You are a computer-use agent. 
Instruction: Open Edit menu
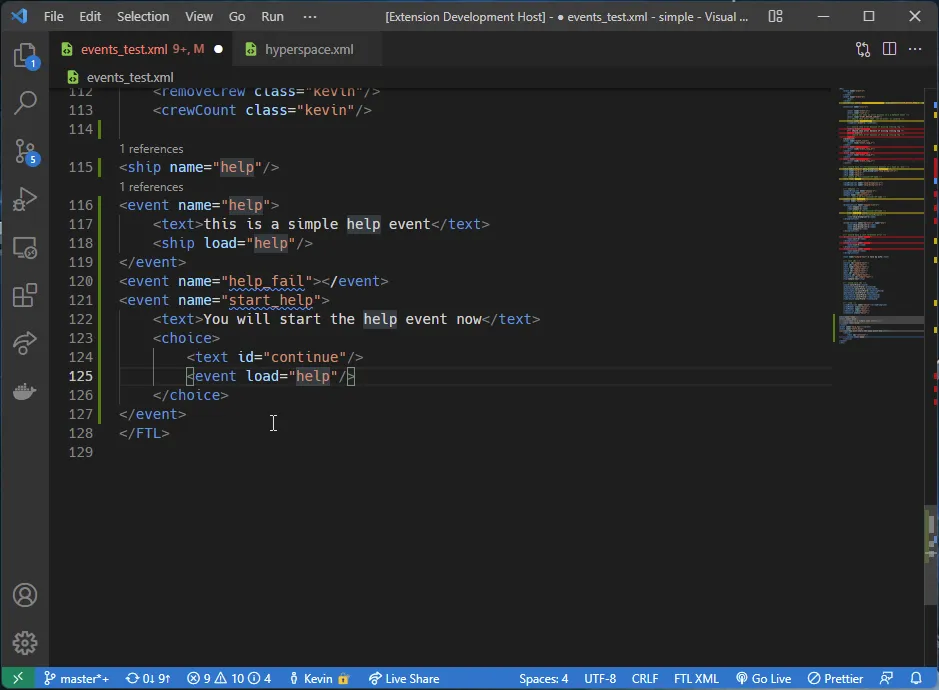tap(90, 16)
